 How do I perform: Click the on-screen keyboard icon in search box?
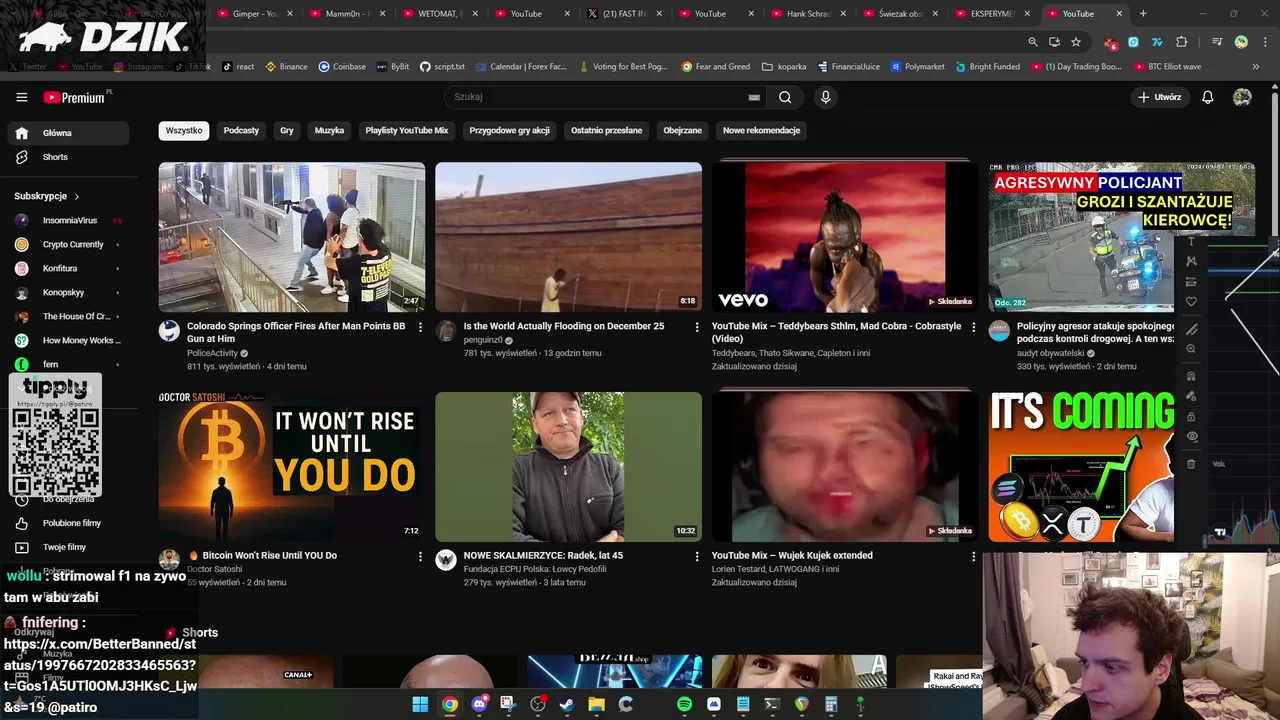click(754, 97)
